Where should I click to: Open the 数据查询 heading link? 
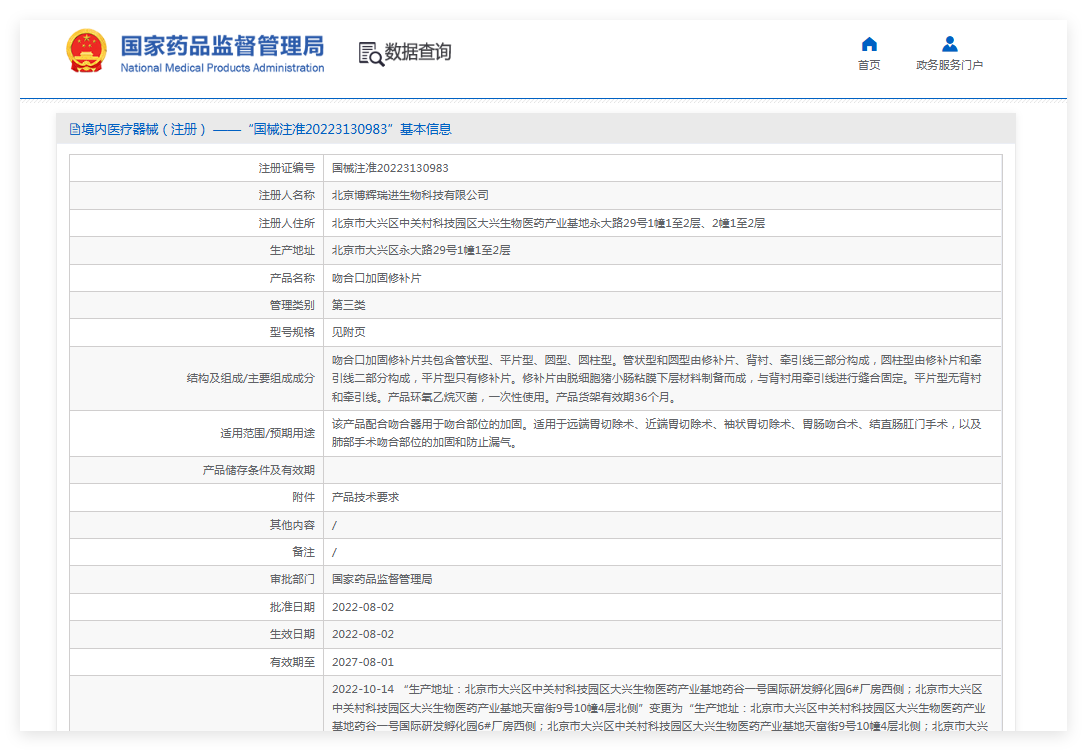(x=418, y=52)
